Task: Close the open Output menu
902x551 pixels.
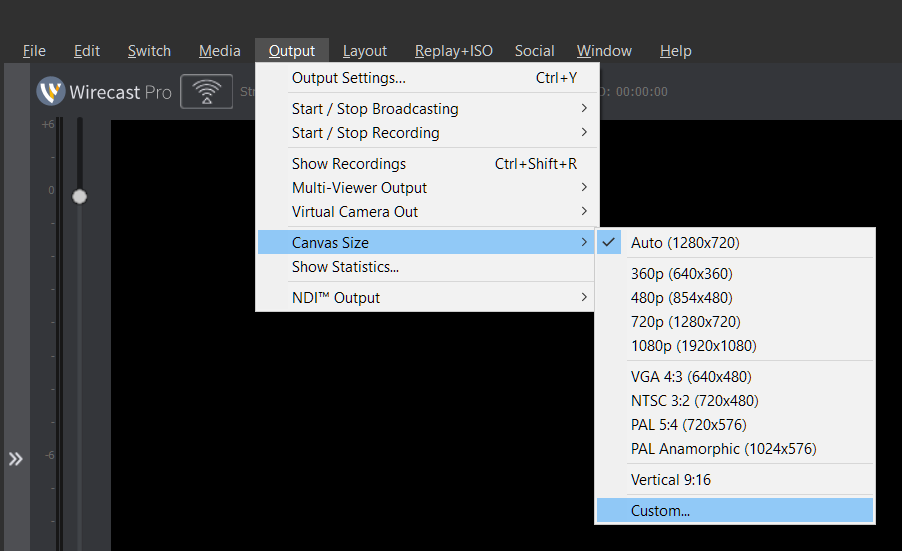Action: click(292, 51)
